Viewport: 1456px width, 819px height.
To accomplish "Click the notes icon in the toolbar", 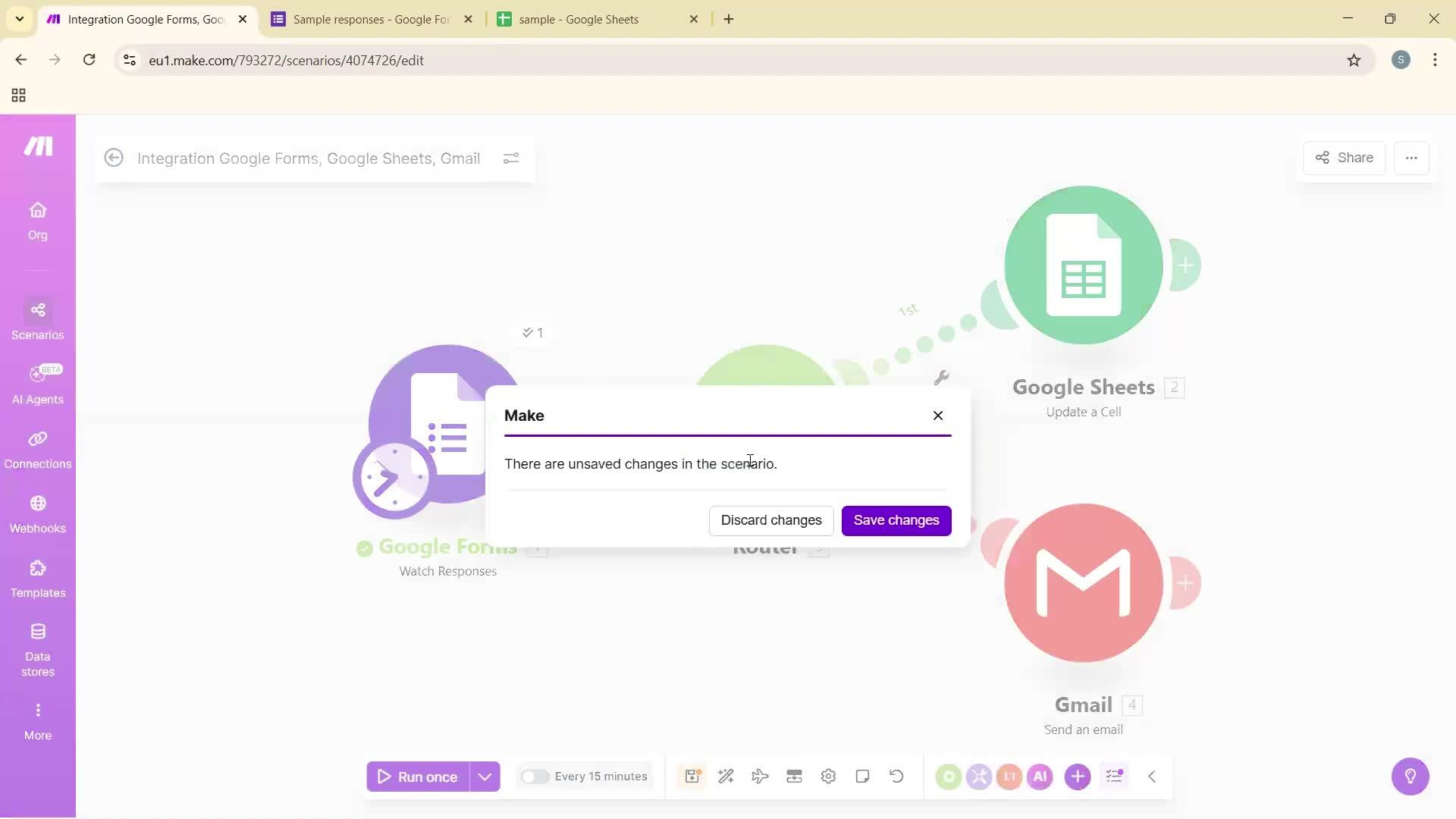I will click(862, 776).
